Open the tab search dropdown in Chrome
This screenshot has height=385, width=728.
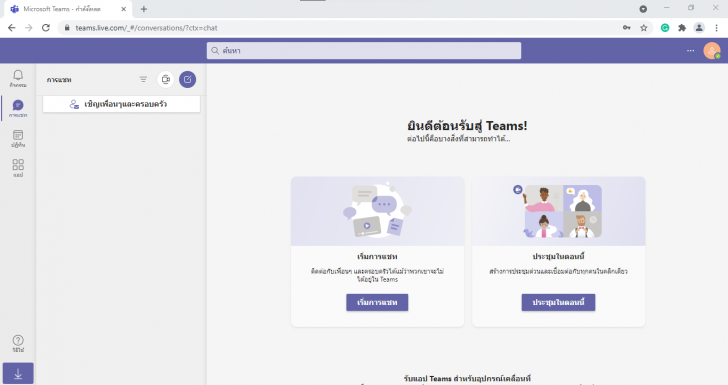pos(643,9)
